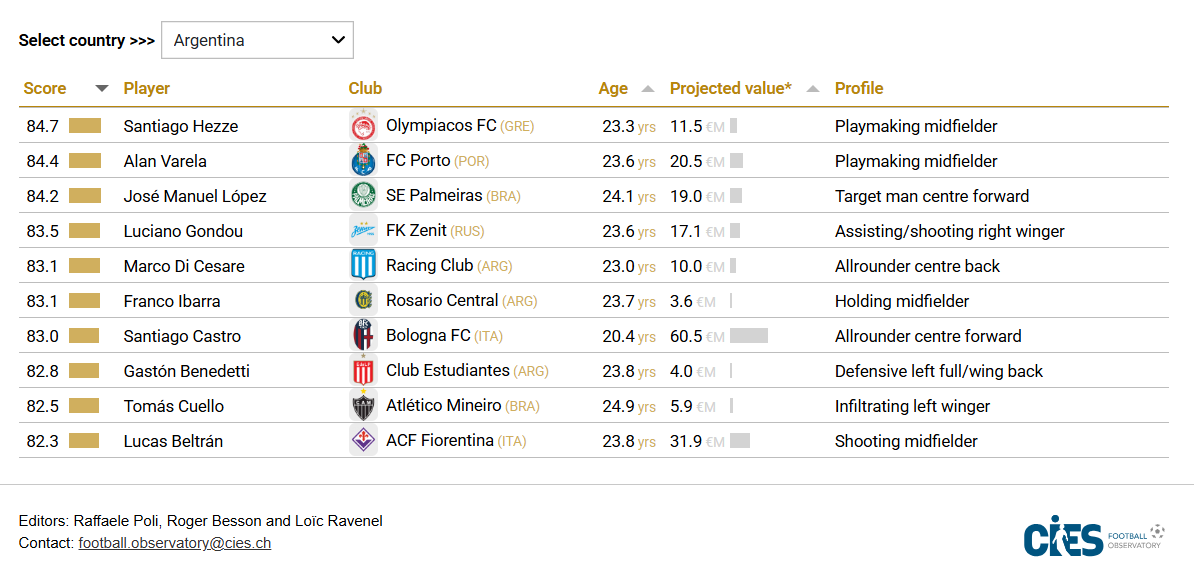Select the Lucas Beltrán player name
This screenshot has width=1194, height=584.
pyautogui.click(x=173, y=441)
